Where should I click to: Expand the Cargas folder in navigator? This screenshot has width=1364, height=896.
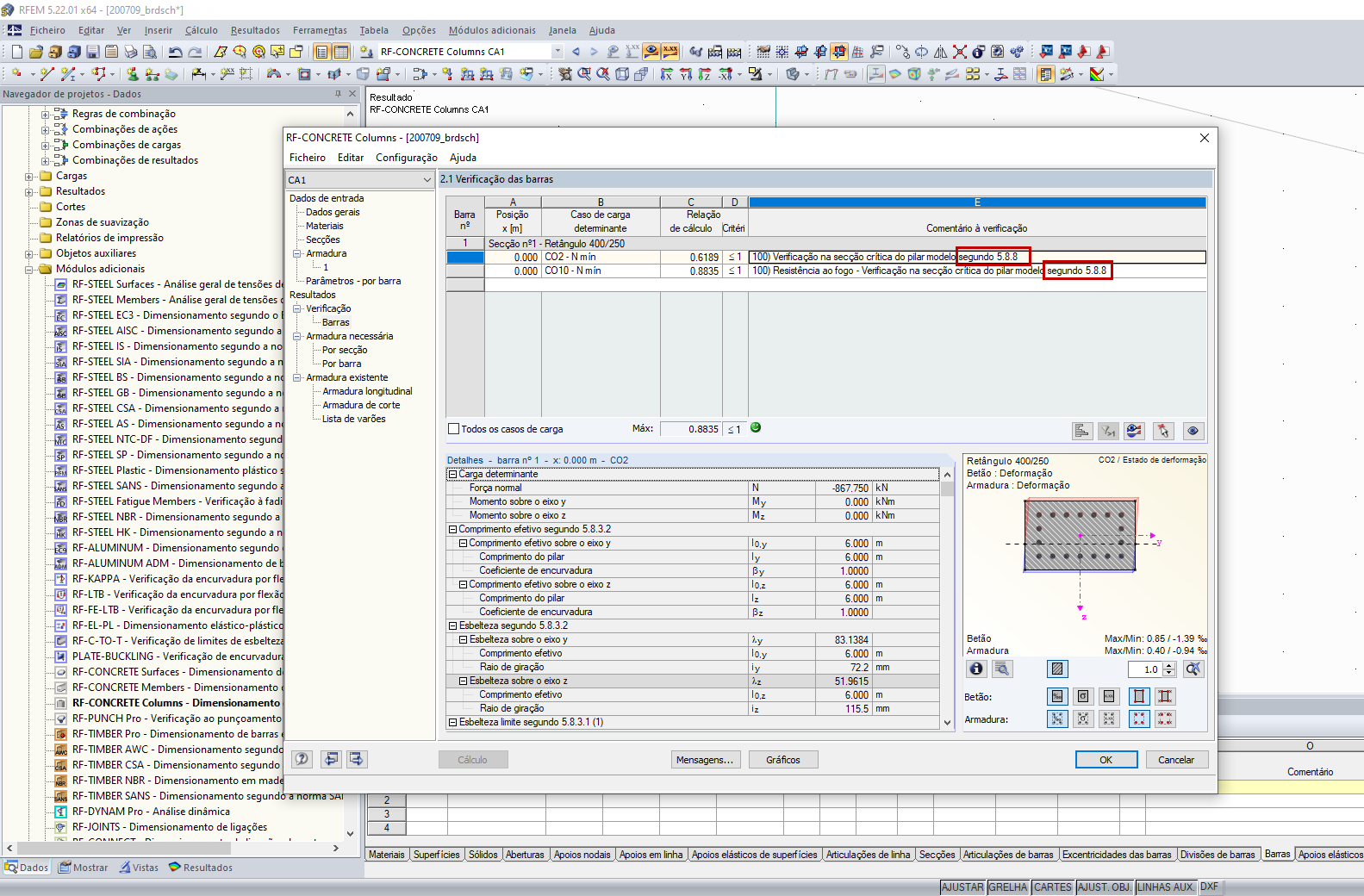tap(29, 176)
